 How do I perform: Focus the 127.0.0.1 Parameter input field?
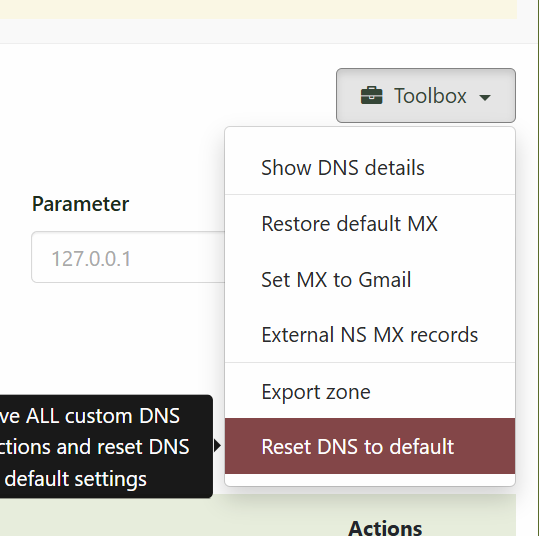tap(128, 257)
